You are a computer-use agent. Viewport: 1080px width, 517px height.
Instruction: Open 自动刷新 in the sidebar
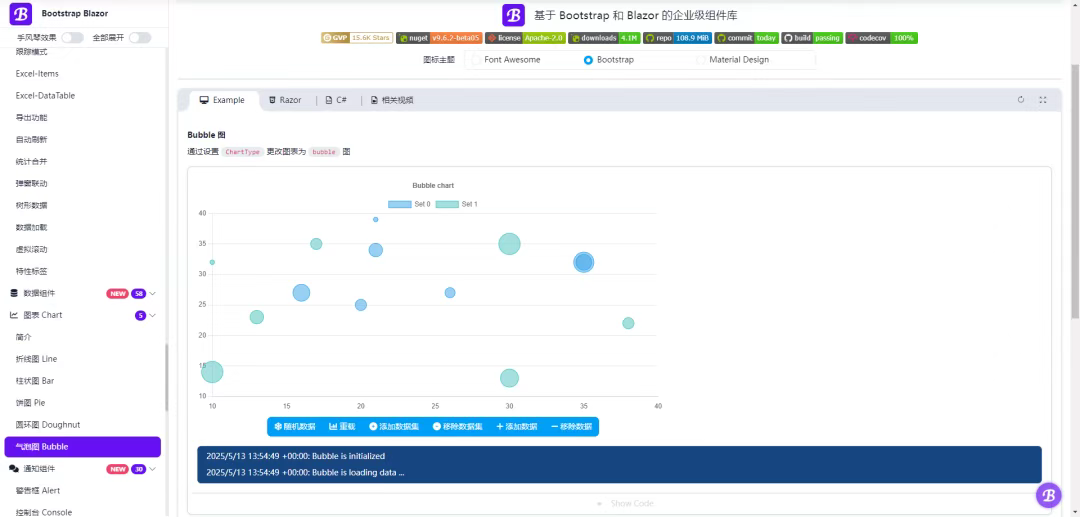[x=32, y=140]
